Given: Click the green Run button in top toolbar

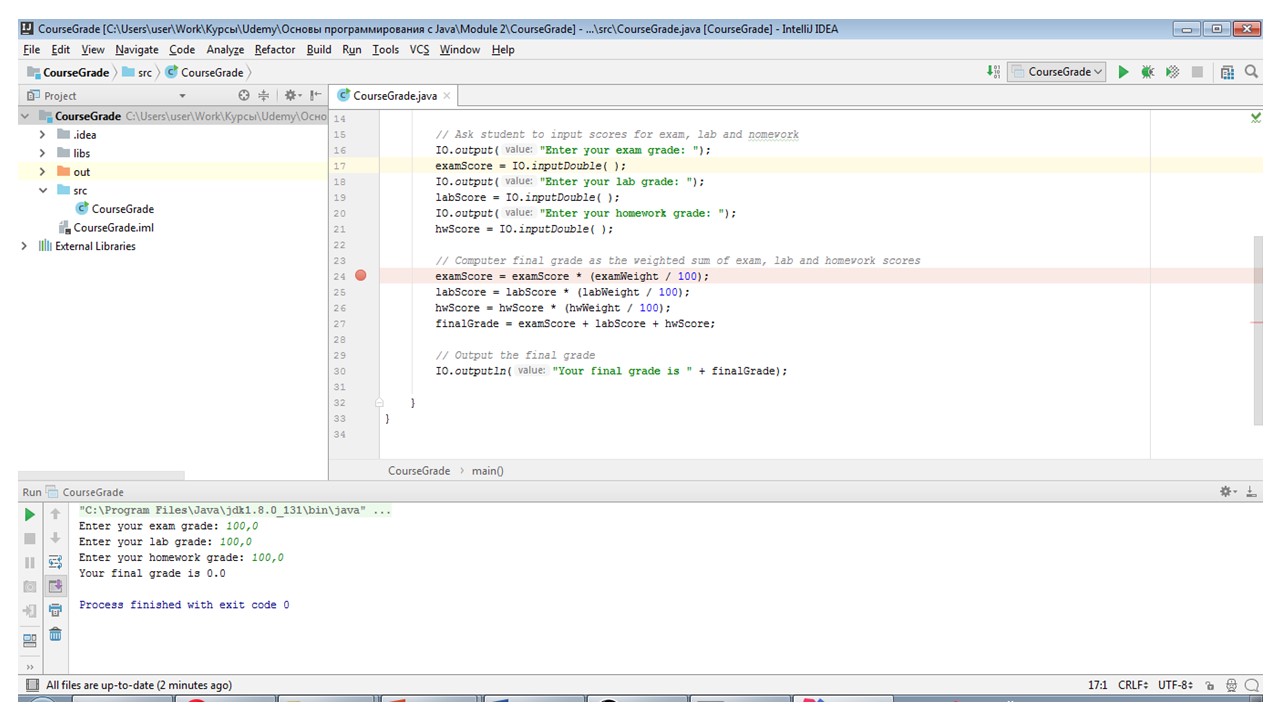Looking at the screenshot, I should (1123, 72).
